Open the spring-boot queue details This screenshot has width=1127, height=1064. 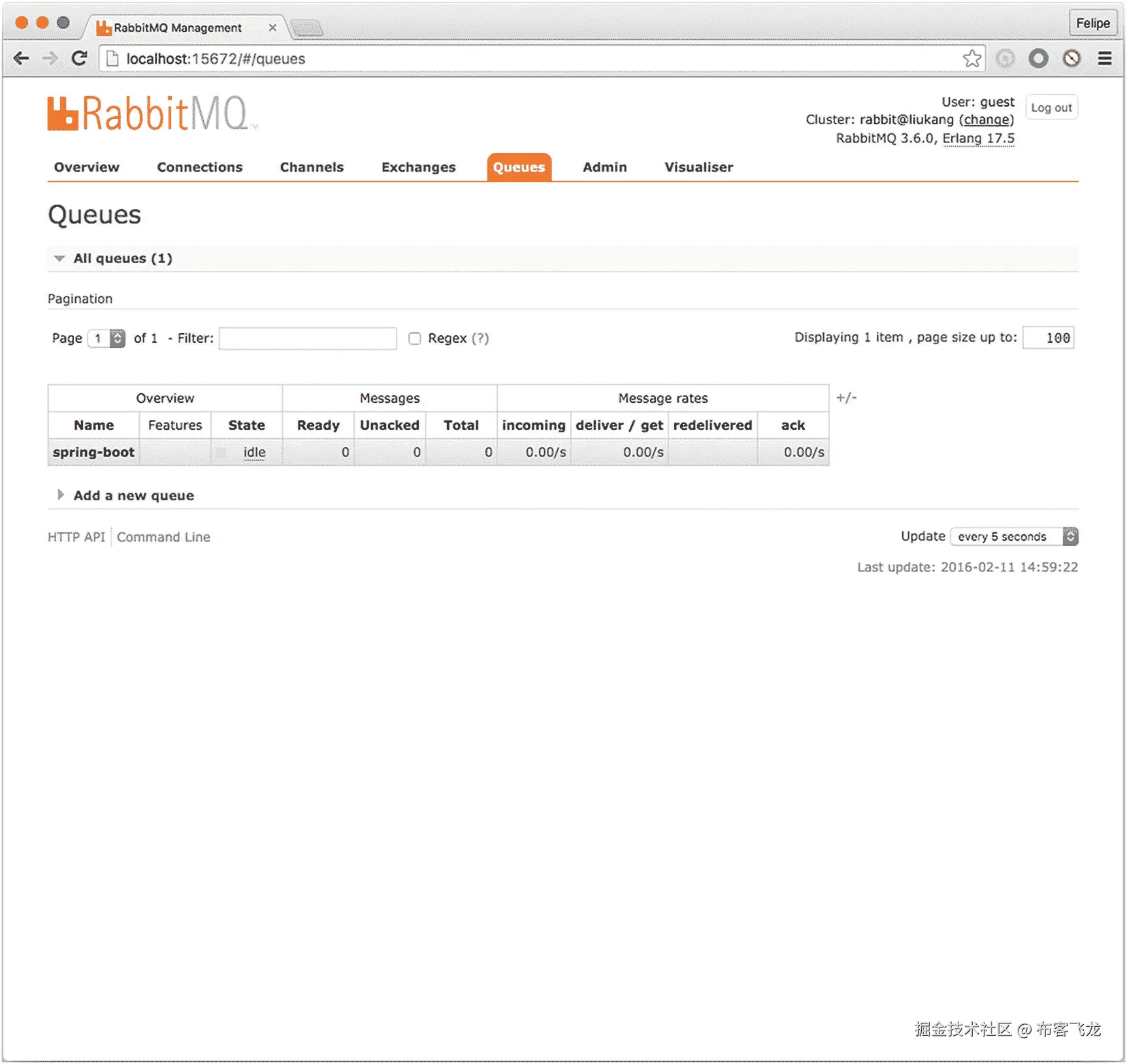tap(93, 453)
